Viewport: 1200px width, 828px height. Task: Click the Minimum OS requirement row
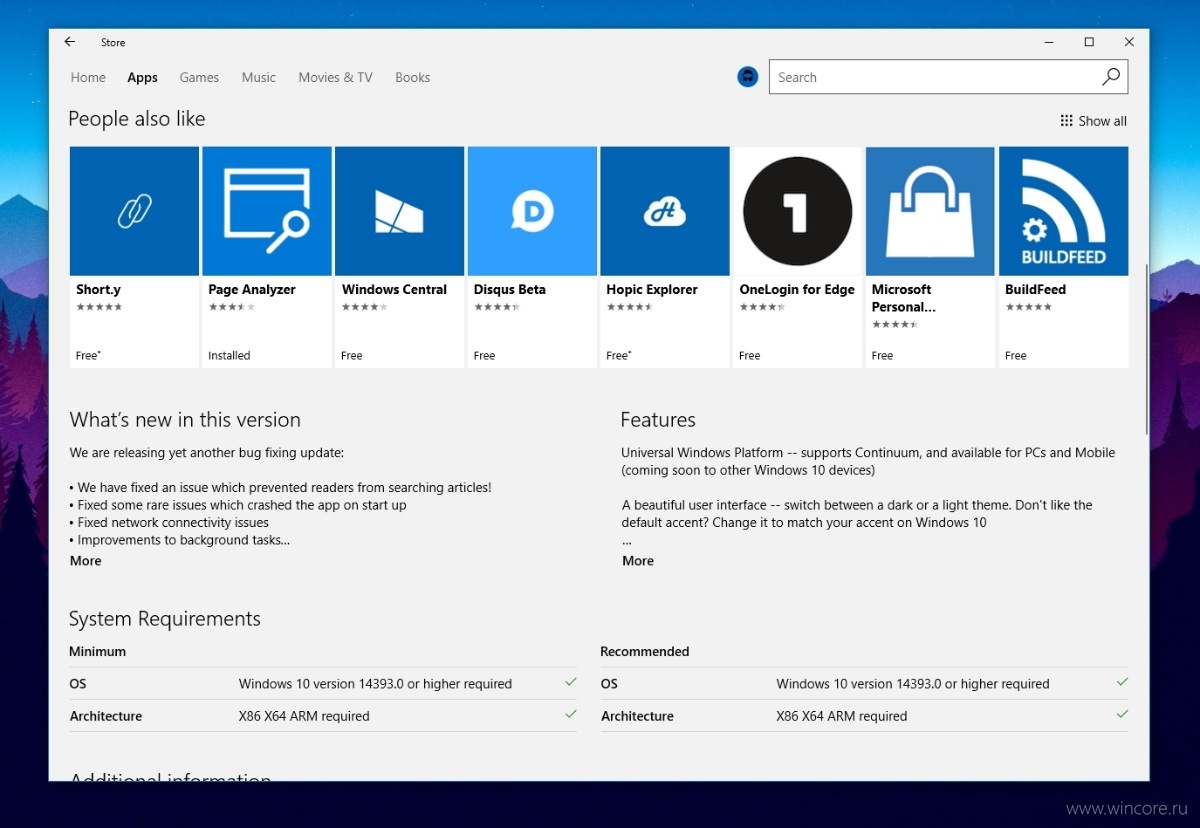click(323, 684)
